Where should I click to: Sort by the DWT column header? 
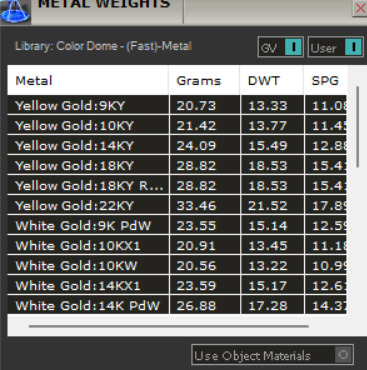coord(272,80)
